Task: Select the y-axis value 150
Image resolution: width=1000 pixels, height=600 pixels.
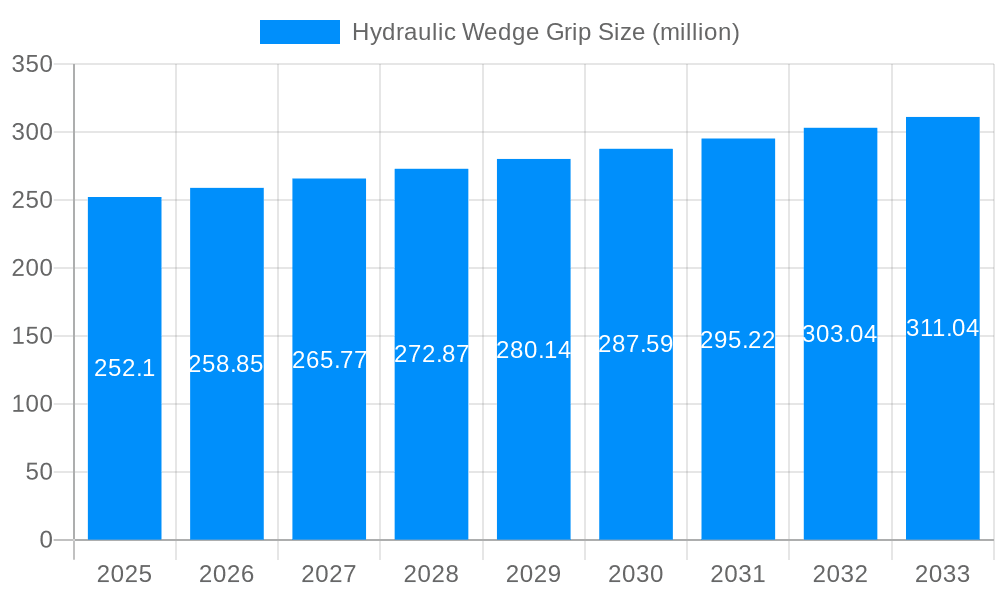Action: pyautogui.click(x=31, y=336)
